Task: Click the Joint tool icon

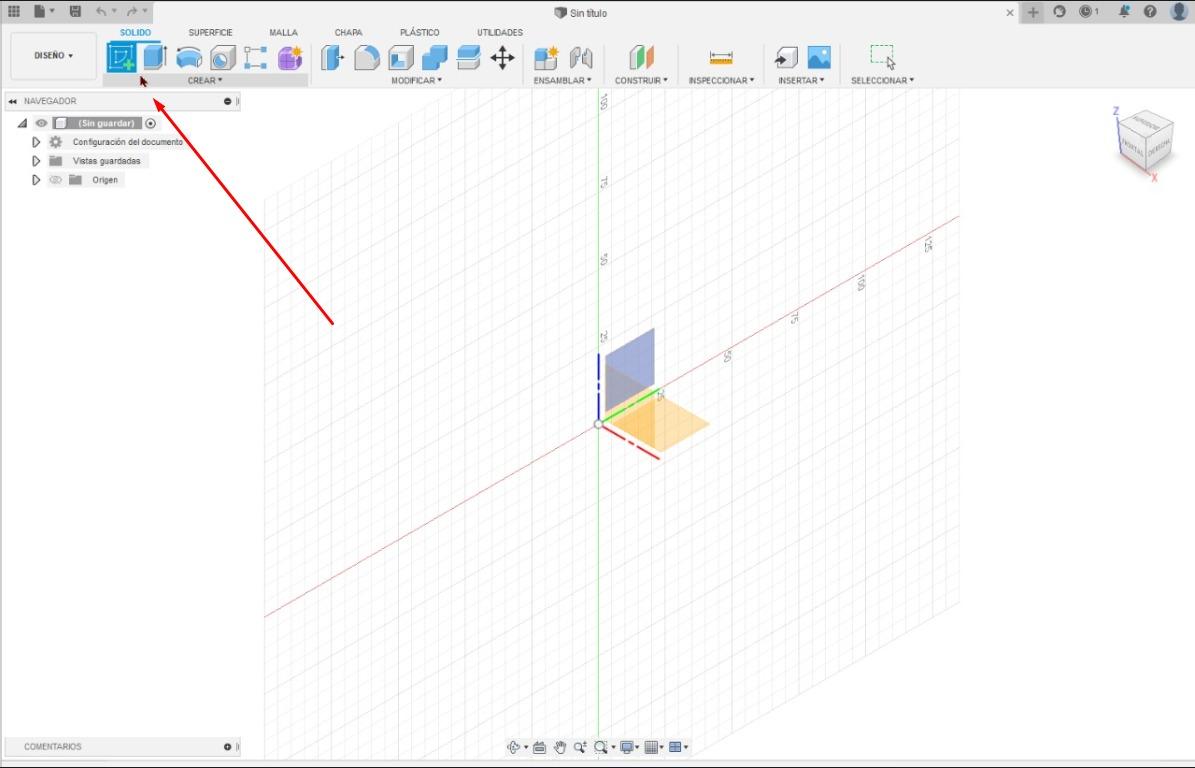Action: pyautogui.click(x=581, y=58)
